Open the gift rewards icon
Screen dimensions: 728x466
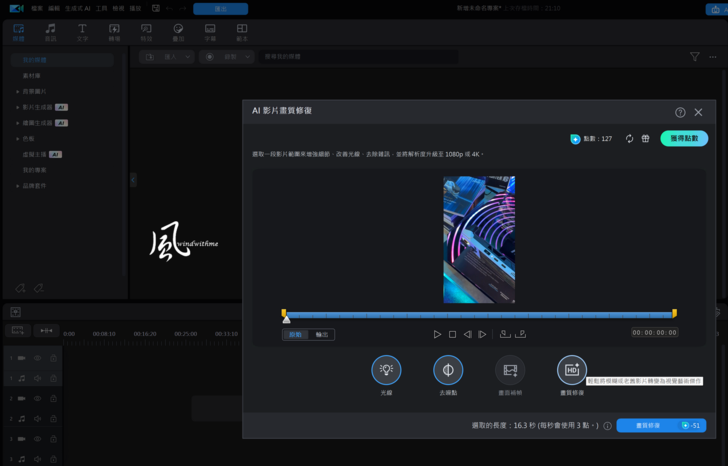[x=645, y=139]
